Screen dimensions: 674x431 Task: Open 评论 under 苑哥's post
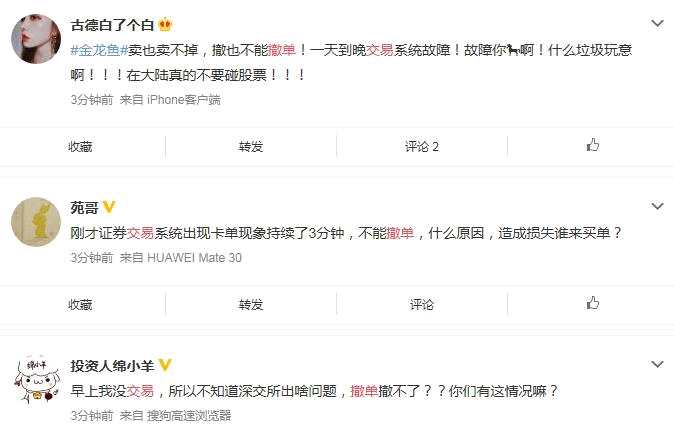tap(422, 304)
